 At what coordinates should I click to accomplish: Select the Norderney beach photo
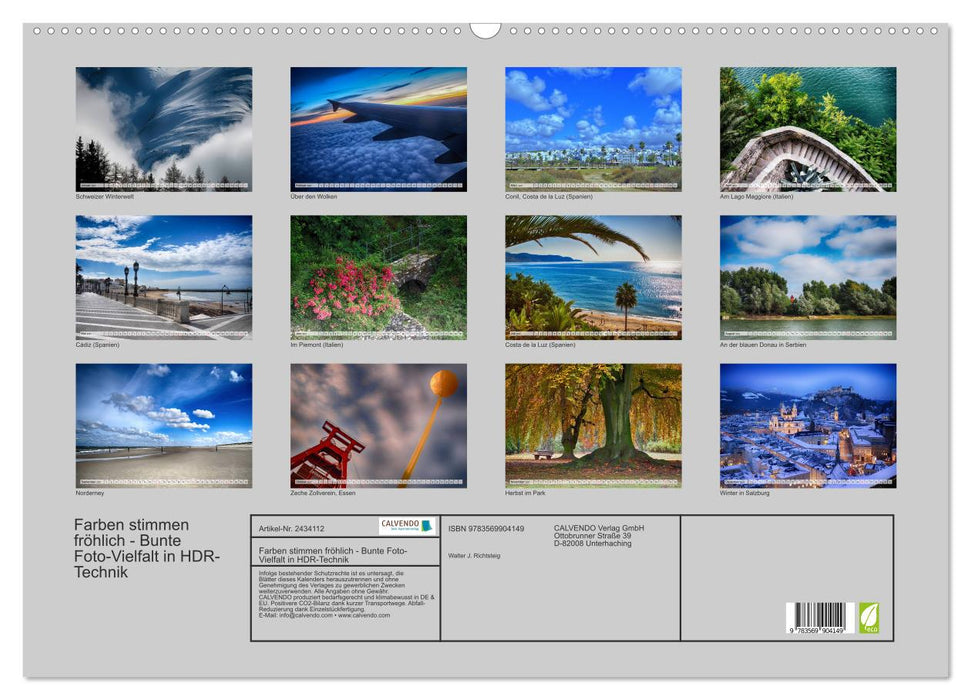(163, 426)
